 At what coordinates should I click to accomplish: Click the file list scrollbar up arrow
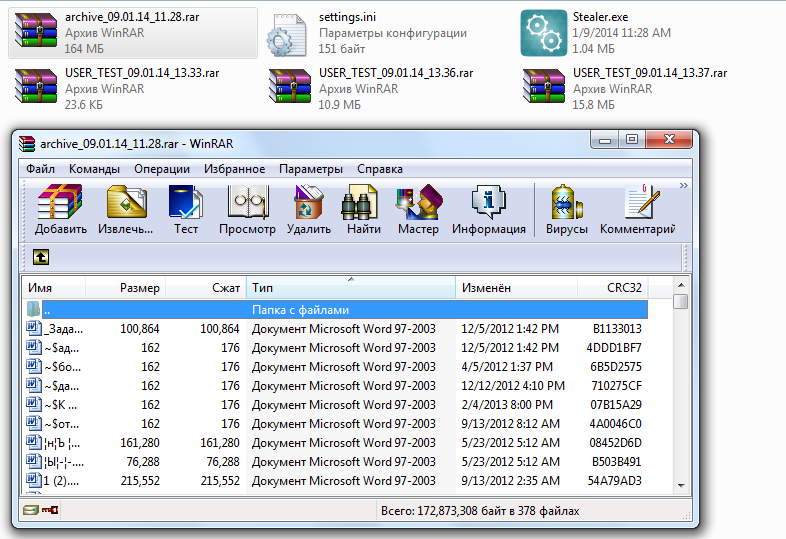(x=681, y=285)
